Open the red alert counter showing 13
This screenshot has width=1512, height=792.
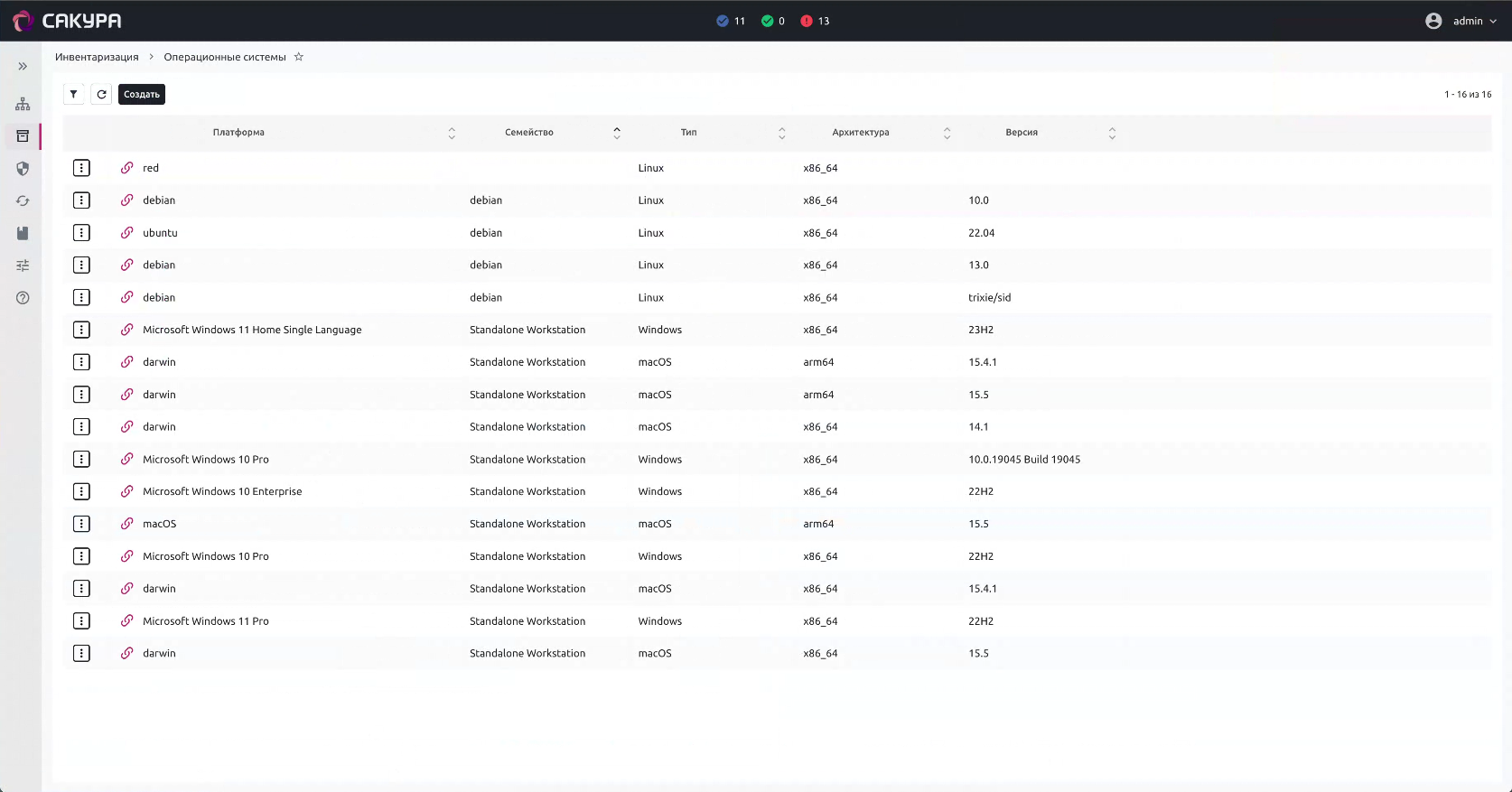point(815,21)
